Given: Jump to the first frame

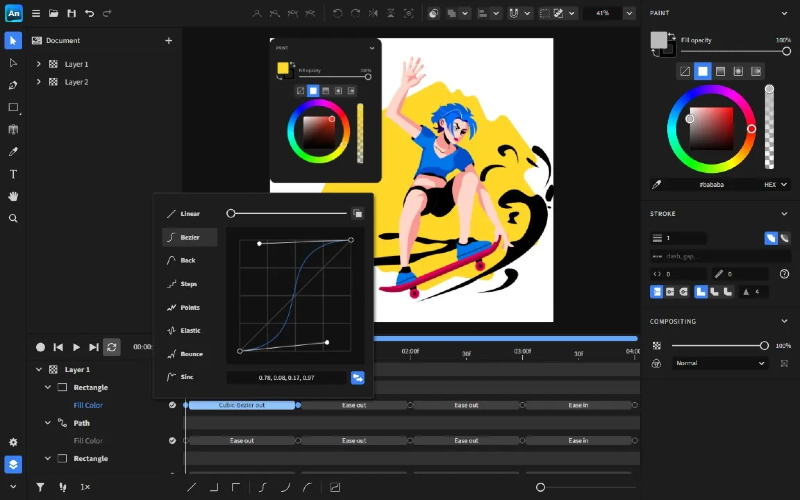Looking at the screenshot, I should [58, 347].
